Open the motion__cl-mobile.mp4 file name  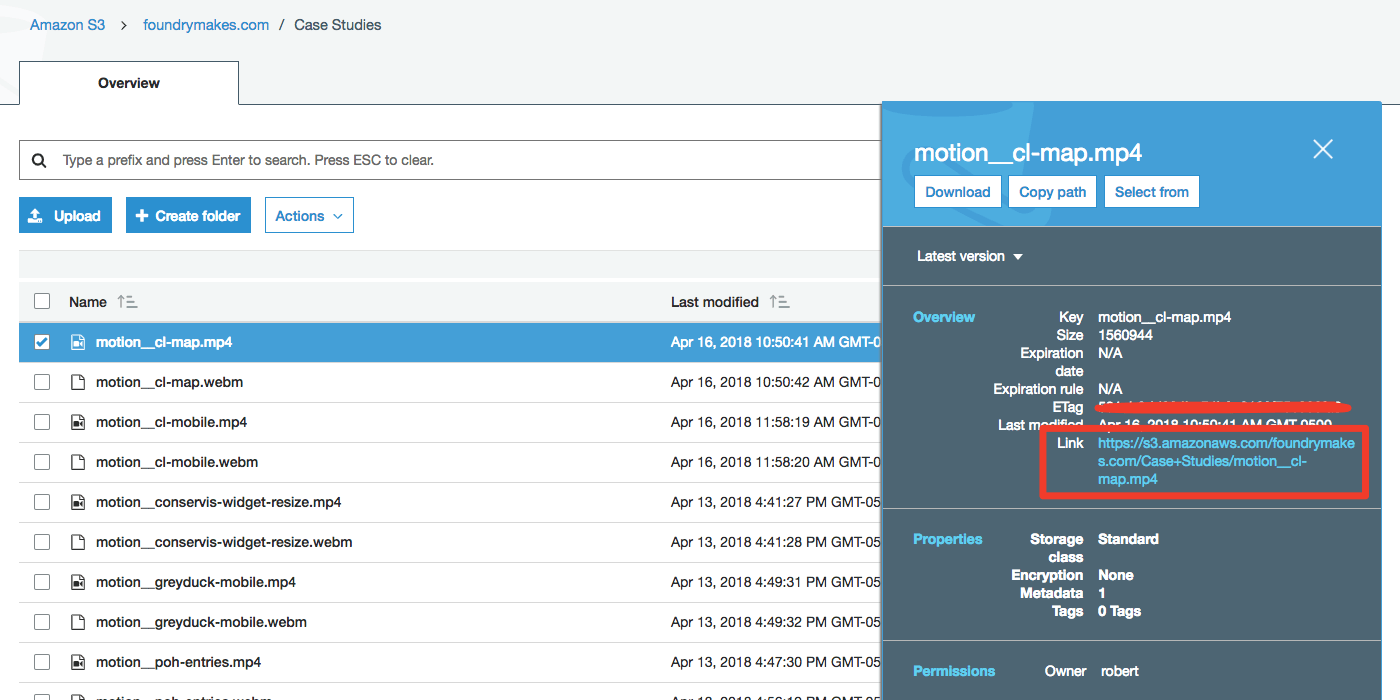(171, 422)
